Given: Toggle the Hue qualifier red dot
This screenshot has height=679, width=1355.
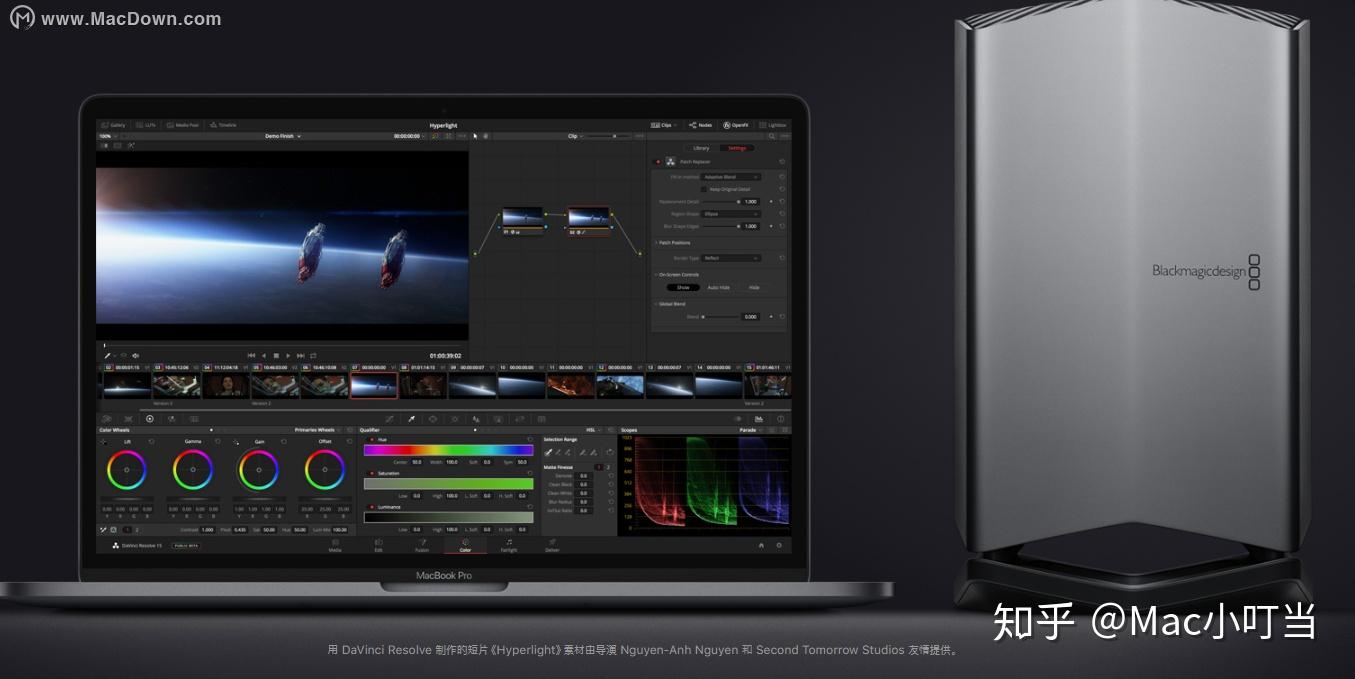Looking at the screenshot, I should coord(373,439).
